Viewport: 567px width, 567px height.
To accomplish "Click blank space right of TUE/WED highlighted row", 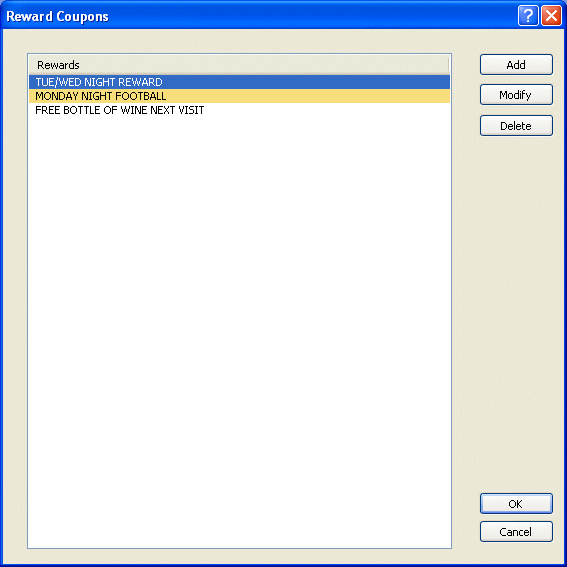I will coord(306,82).
